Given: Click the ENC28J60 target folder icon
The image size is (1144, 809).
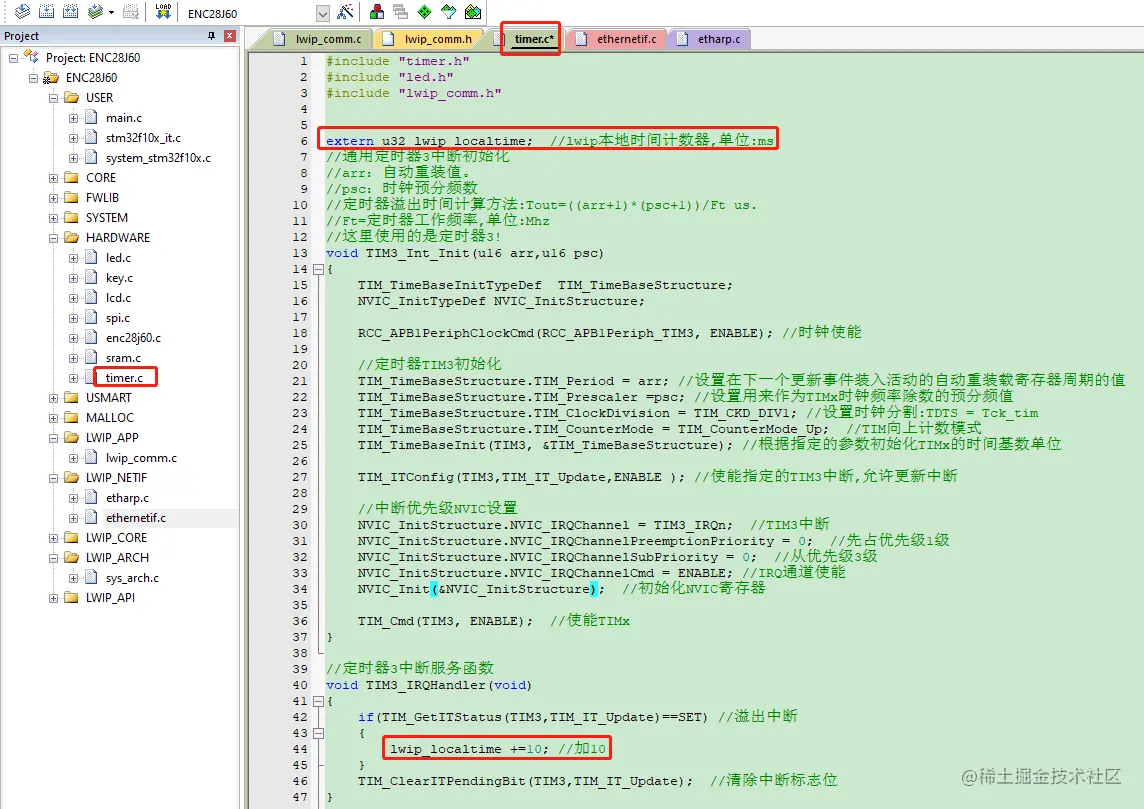Looking at the screenshot, I should pos(51,78).
